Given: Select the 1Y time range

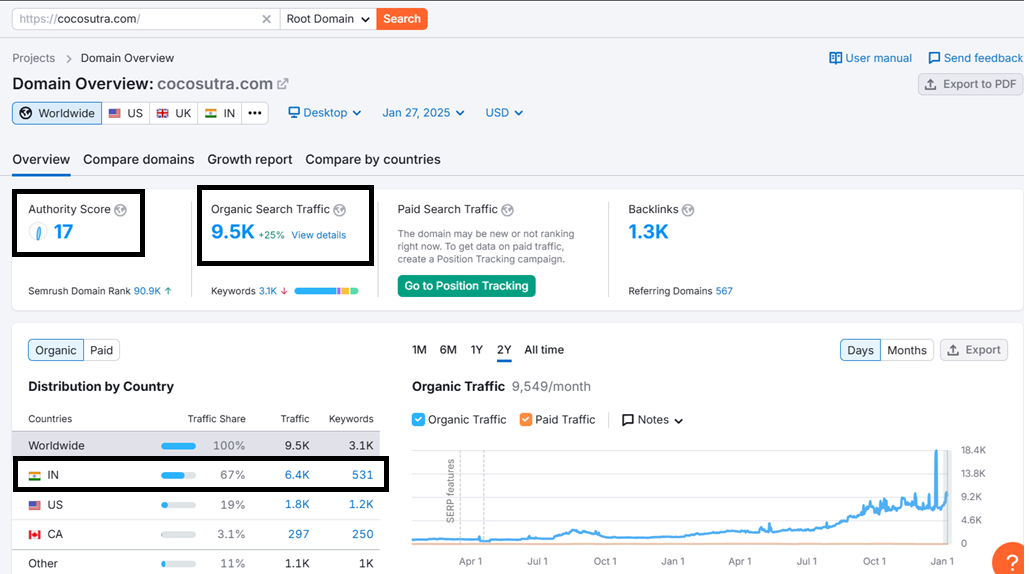Looking at the screenshot, I should [x=477, y=350].
